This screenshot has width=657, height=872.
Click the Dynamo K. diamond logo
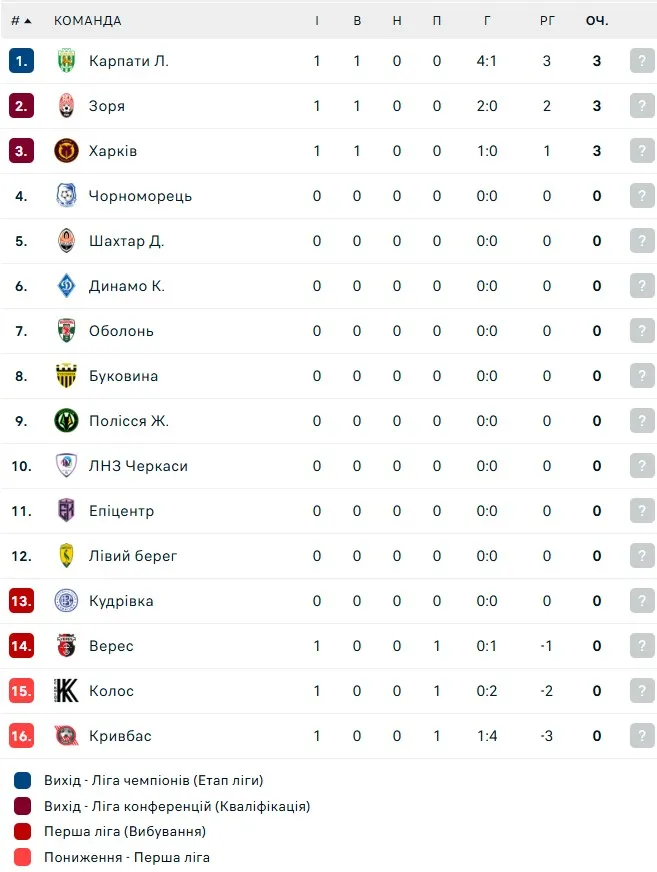pyautogui.click(x=66, y=286)
